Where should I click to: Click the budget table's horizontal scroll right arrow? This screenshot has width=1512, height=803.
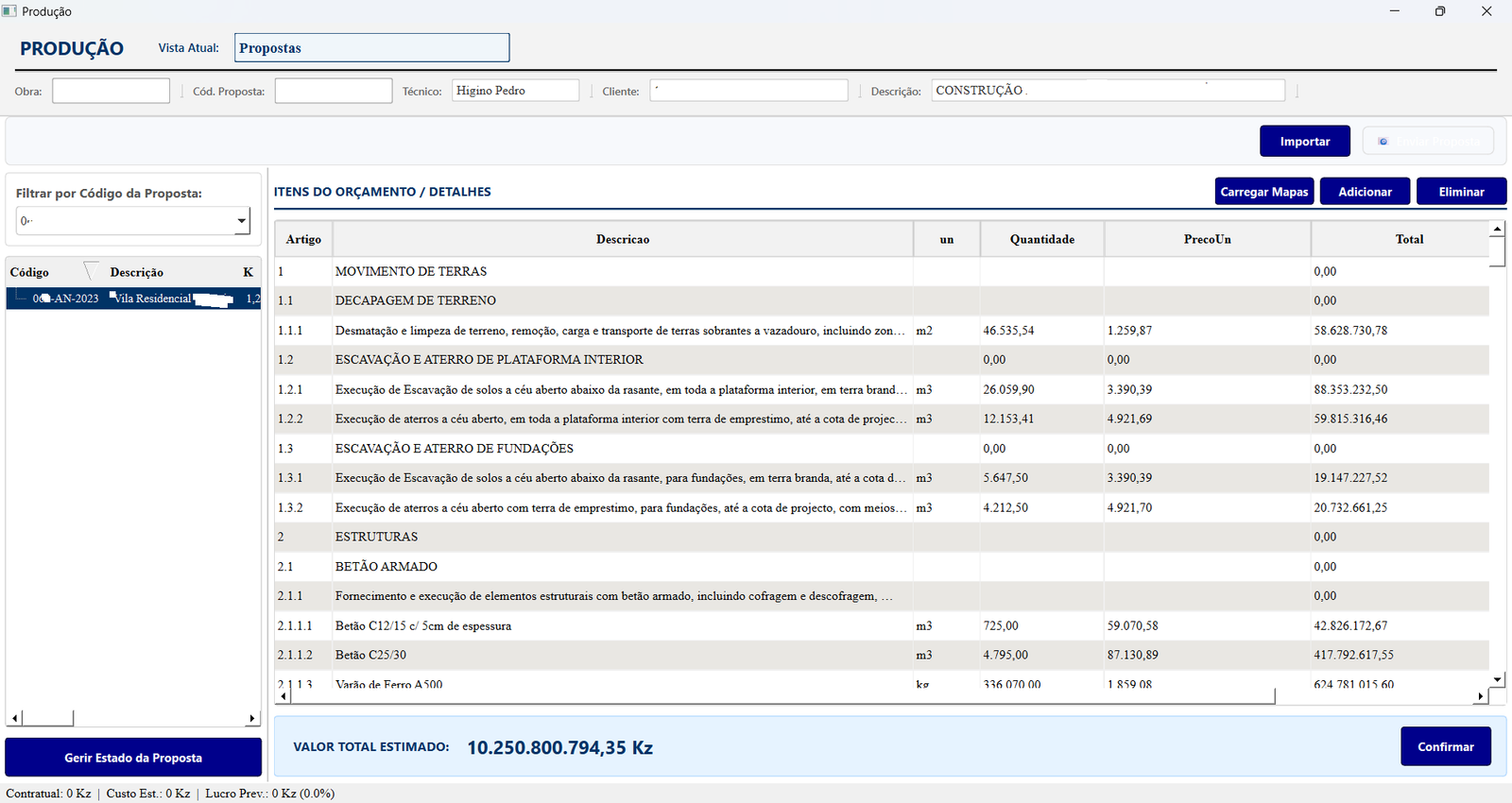pos(1480,696)
